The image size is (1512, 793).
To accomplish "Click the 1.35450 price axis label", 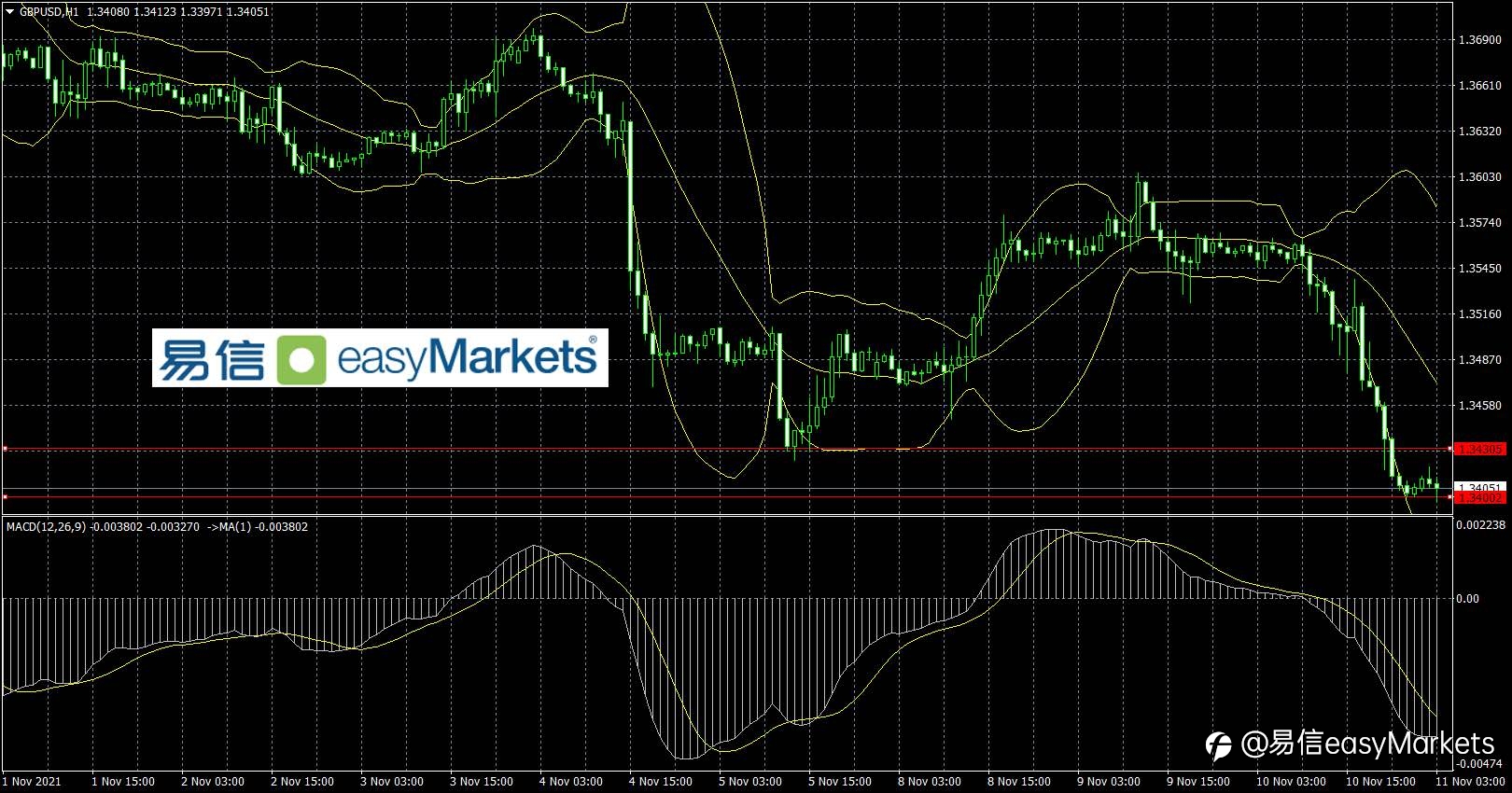I will click(x=1479, y=269).
